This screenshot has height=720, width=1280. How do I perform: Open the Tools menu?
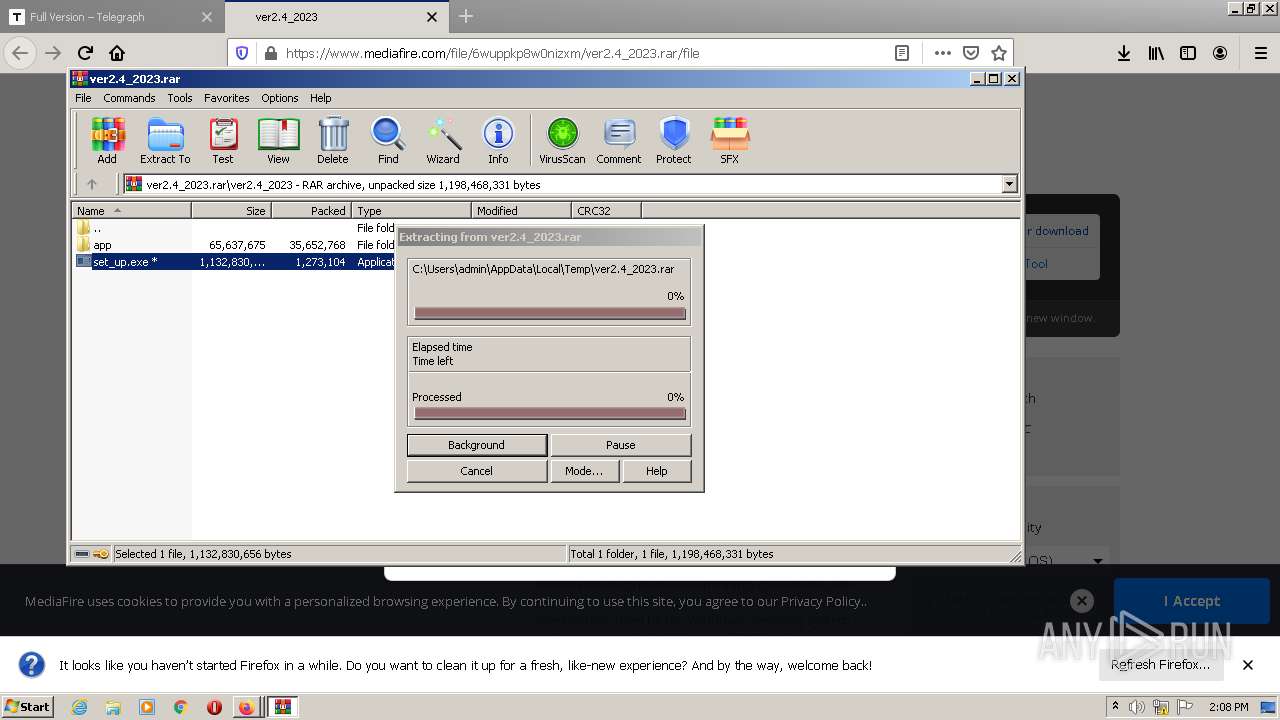[180, 98]
